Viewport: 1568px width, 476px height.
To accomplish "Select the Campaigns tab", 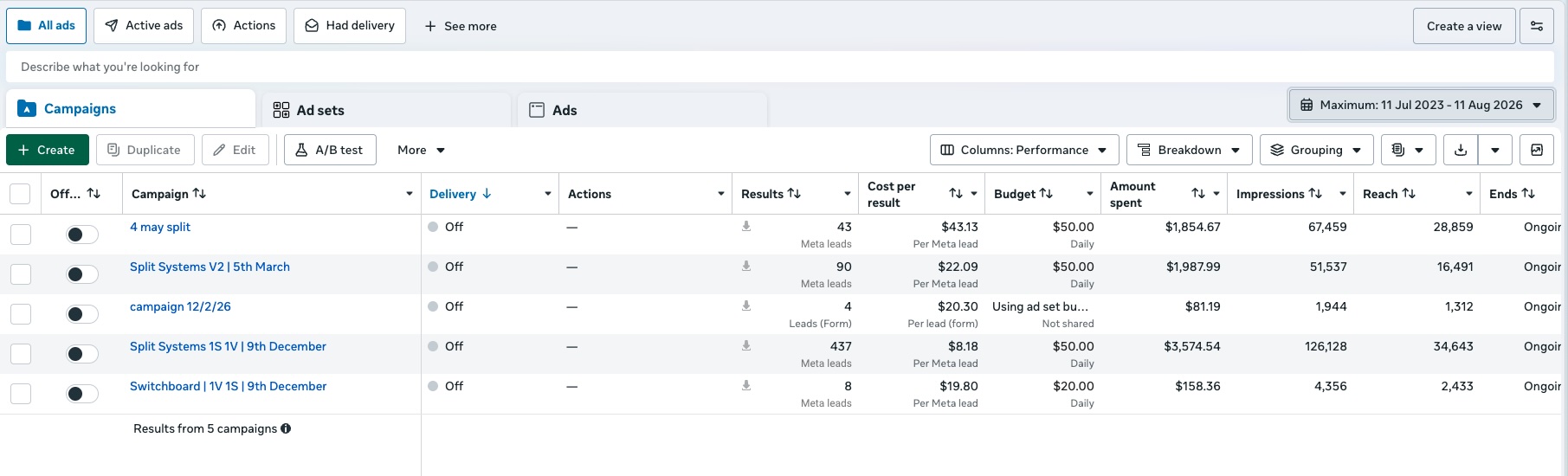I will tap(130, 108).
